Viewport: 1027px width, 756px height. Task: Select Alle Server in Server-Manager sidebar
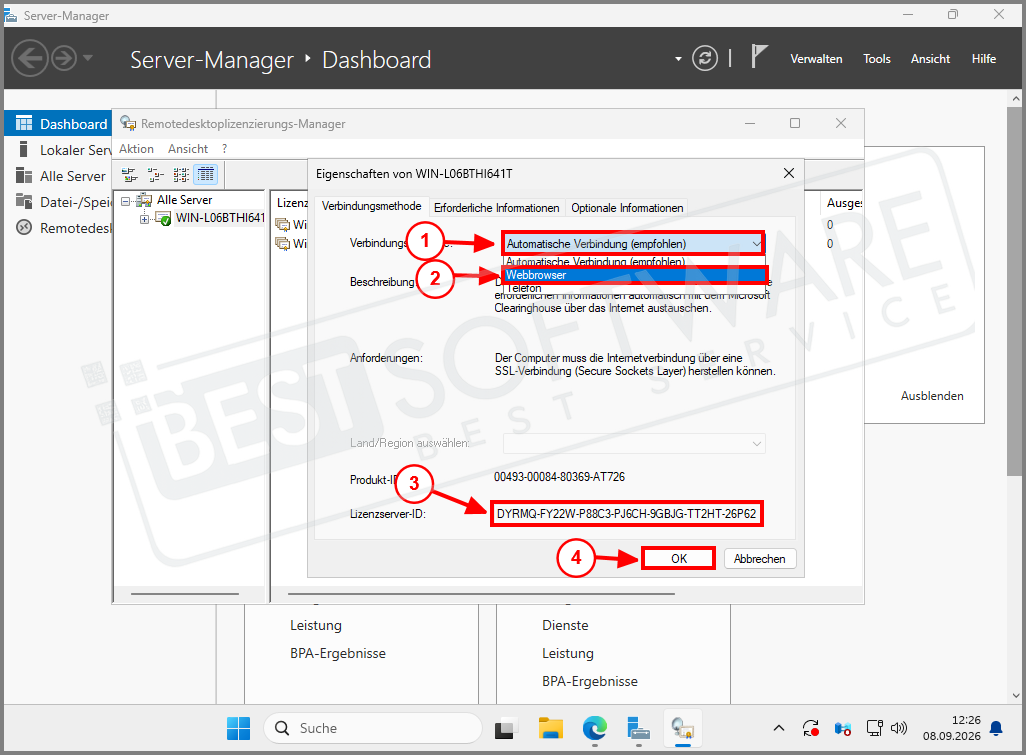pos(58,176)
